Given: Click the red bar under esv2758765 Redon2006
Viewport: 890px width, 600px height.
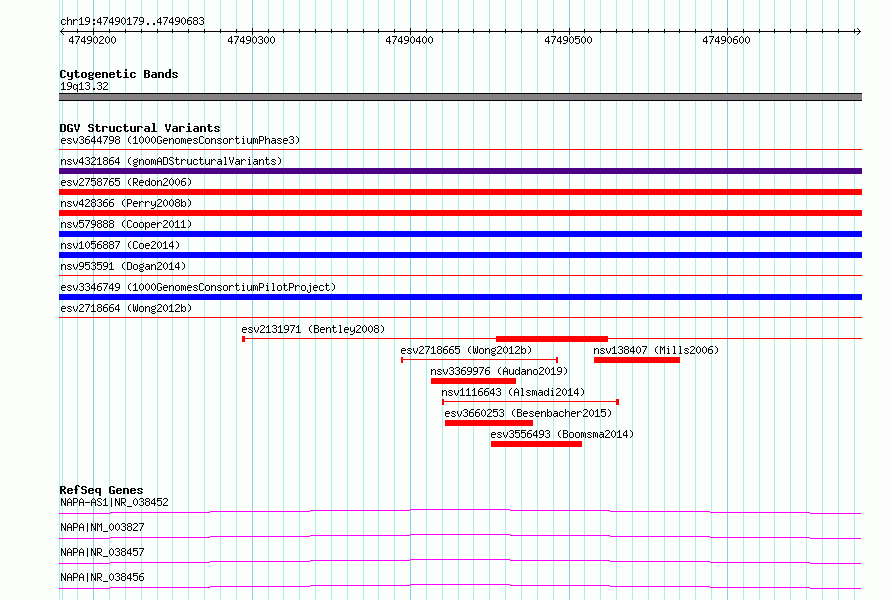Looking at the screenshot, I should [x=460, y=192].
